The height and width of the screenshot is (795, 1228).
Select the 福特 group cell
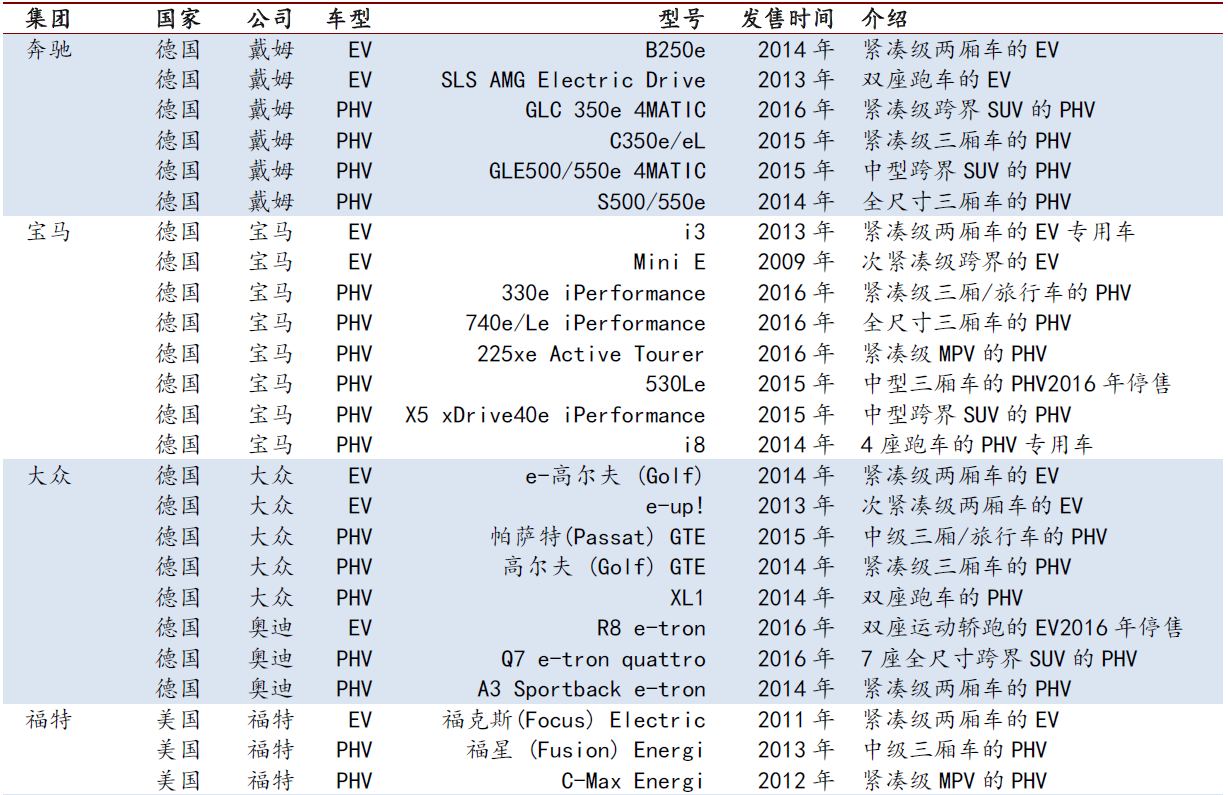click(49, 720)
